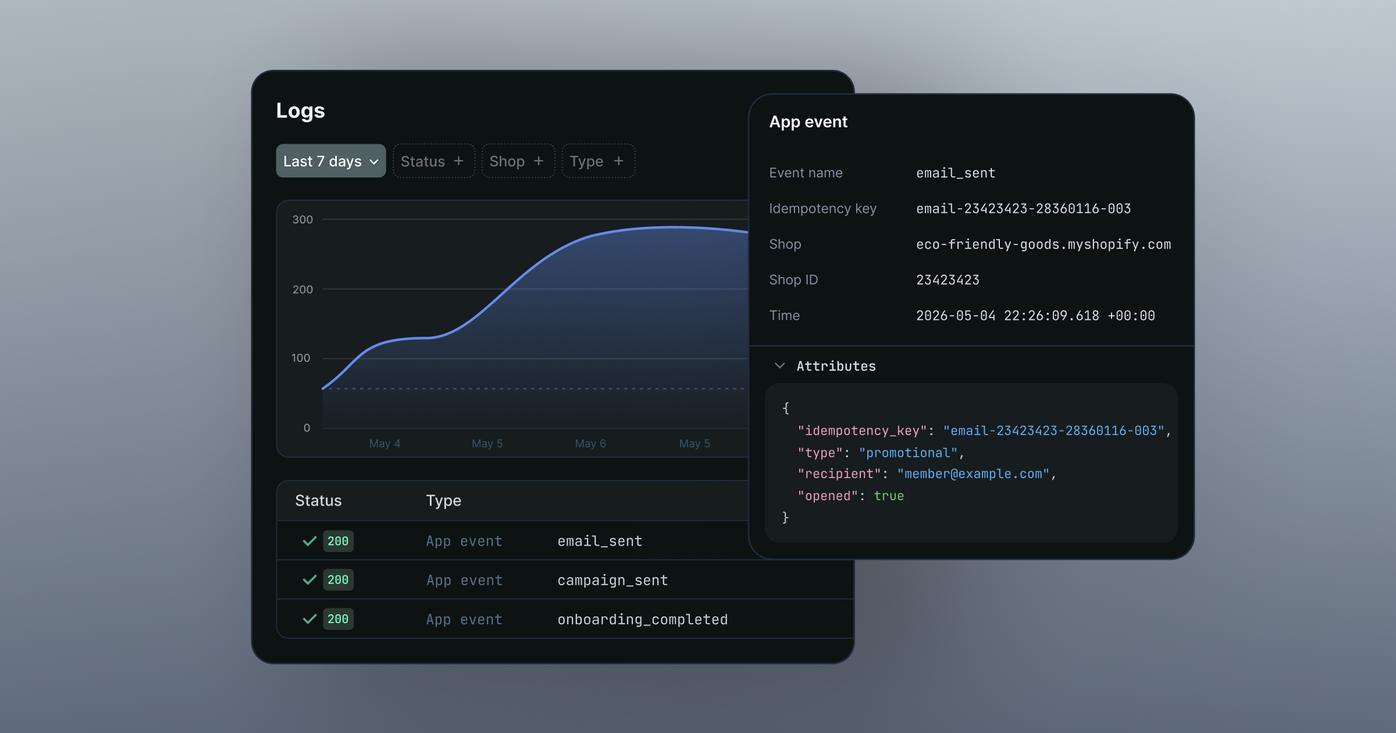Select the 200 badge in onboarding_completed row
Viewport: 1396px width, 733px height.
(338, 619)
